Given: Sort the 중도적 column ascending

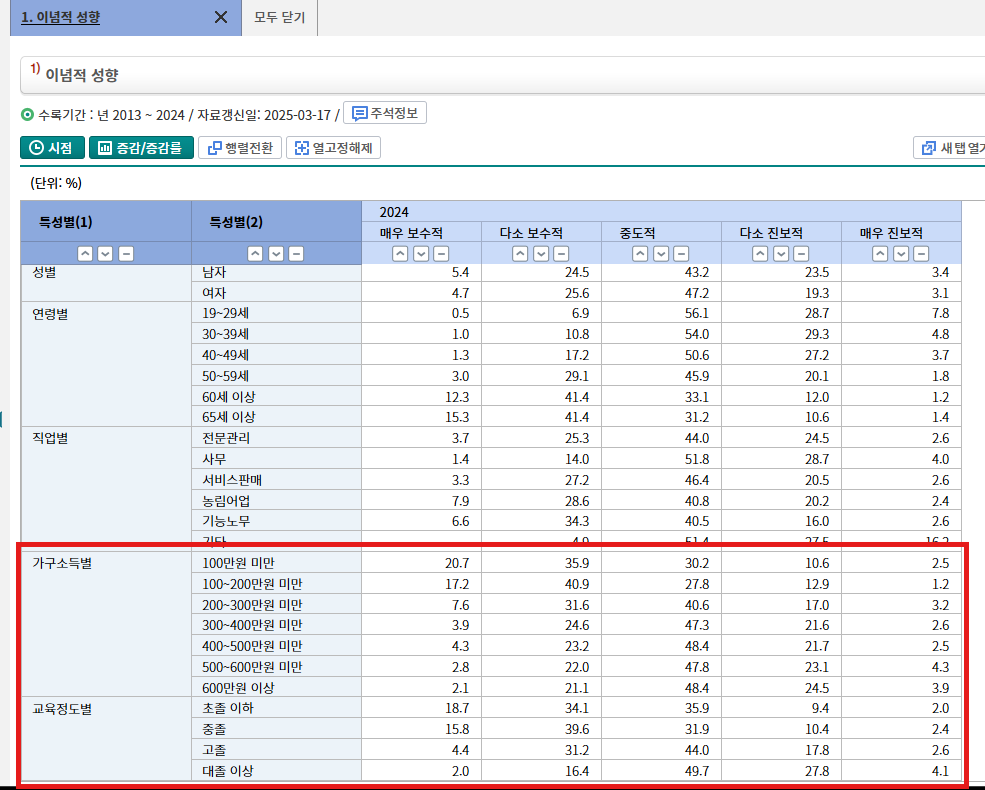Looking at the screenshot, I should pyautogui.click(x=639, y=253).
